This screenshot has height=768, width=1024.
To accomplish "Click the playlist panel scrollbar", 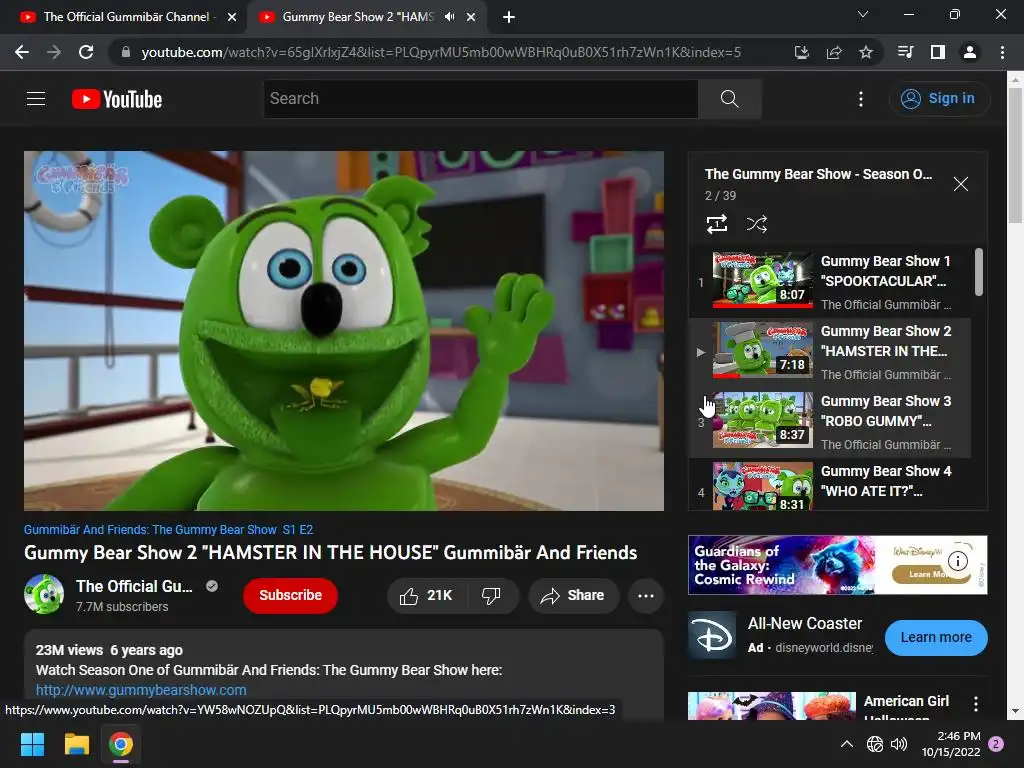I will (978, 272).
